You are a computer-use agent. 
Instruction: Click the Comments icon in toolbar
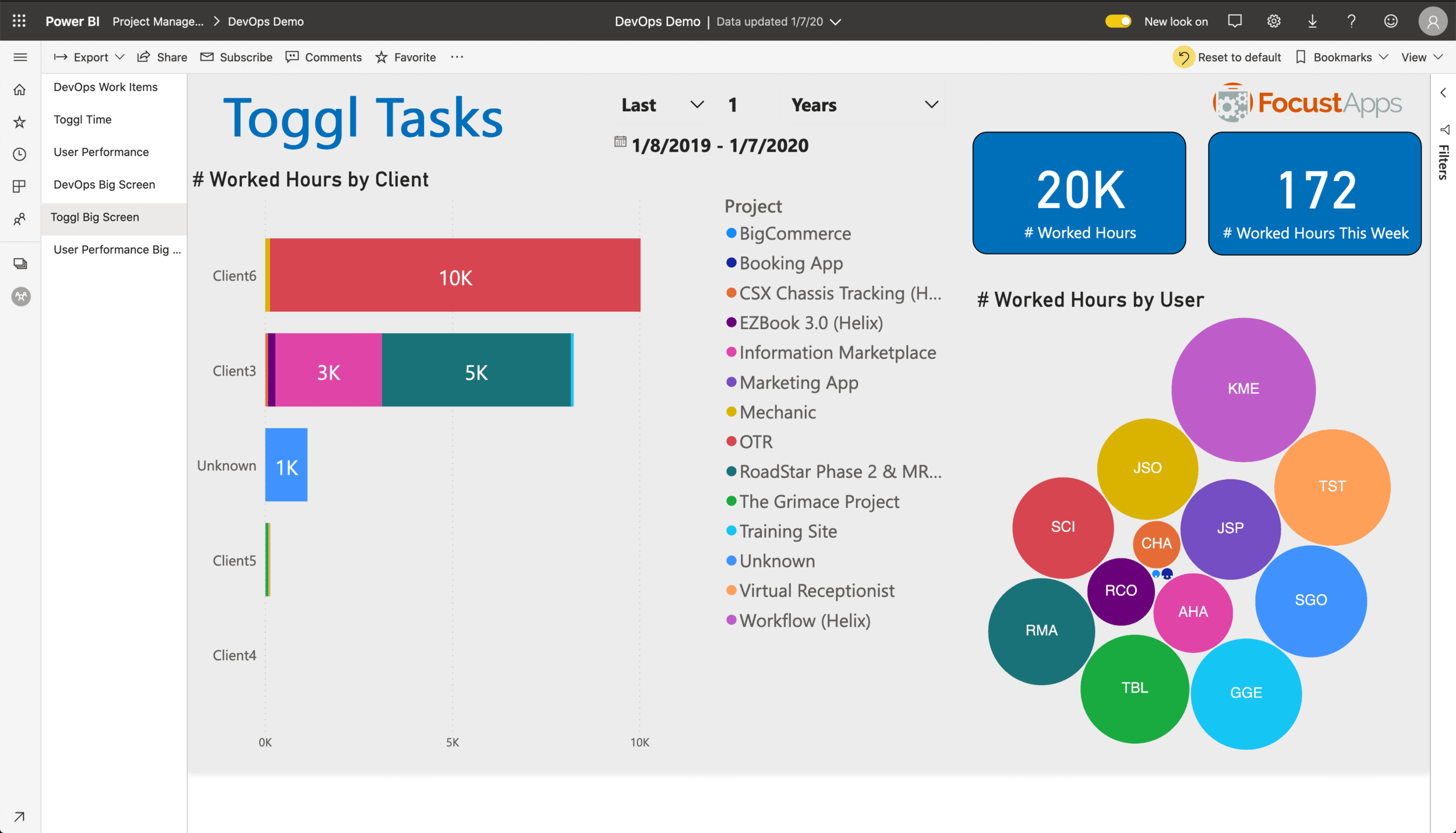click(293, 57)
